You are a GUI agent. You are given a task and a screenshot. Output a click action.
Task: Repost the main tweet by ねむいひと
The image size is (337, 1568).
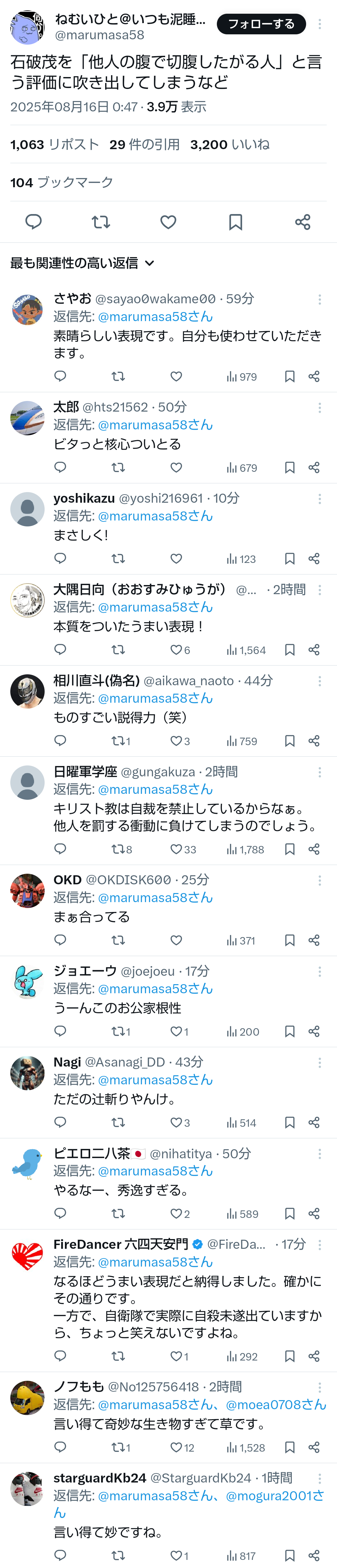101,222
